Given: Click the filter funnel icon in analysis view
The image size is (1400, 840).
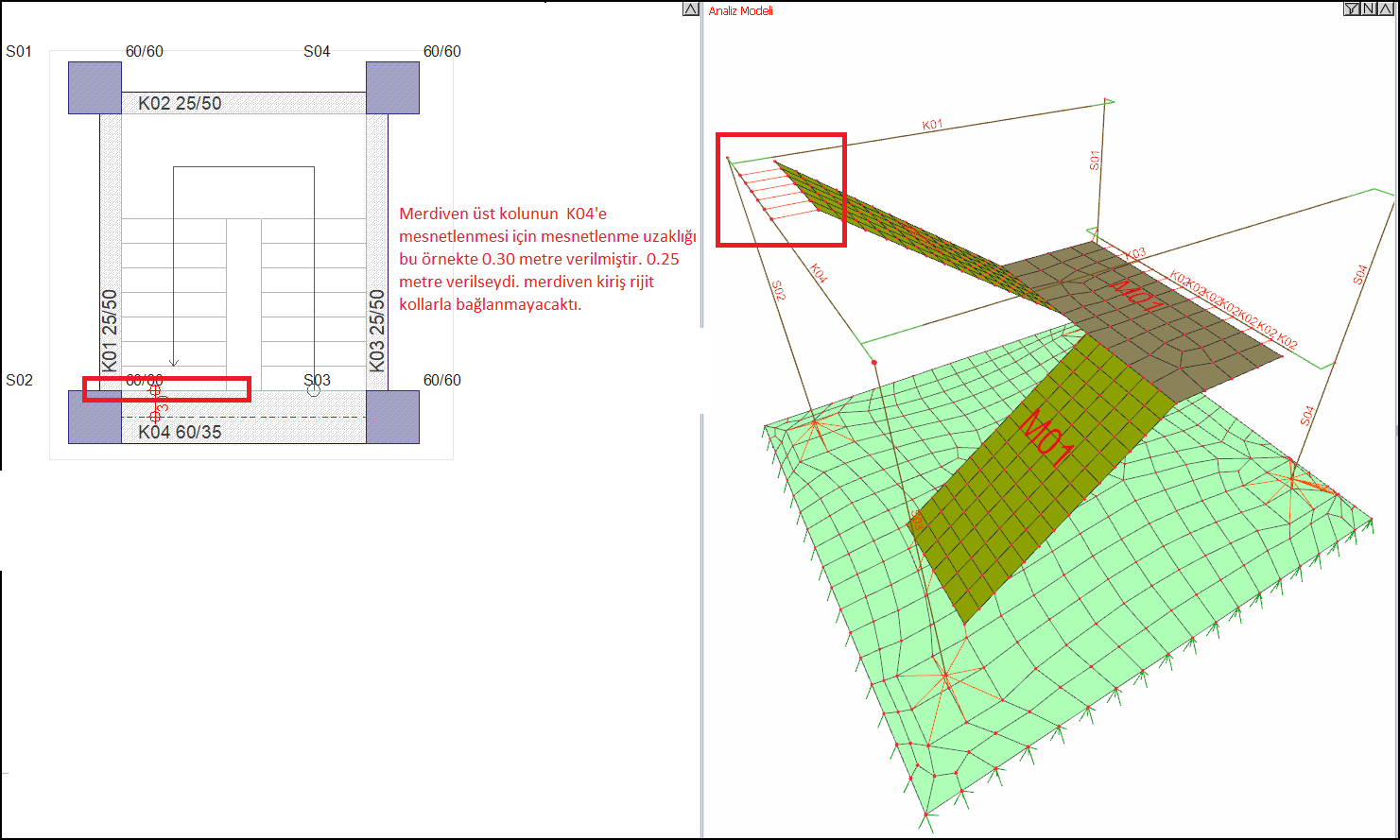Looking at the screenshot, I should (x=1351, y=9).
